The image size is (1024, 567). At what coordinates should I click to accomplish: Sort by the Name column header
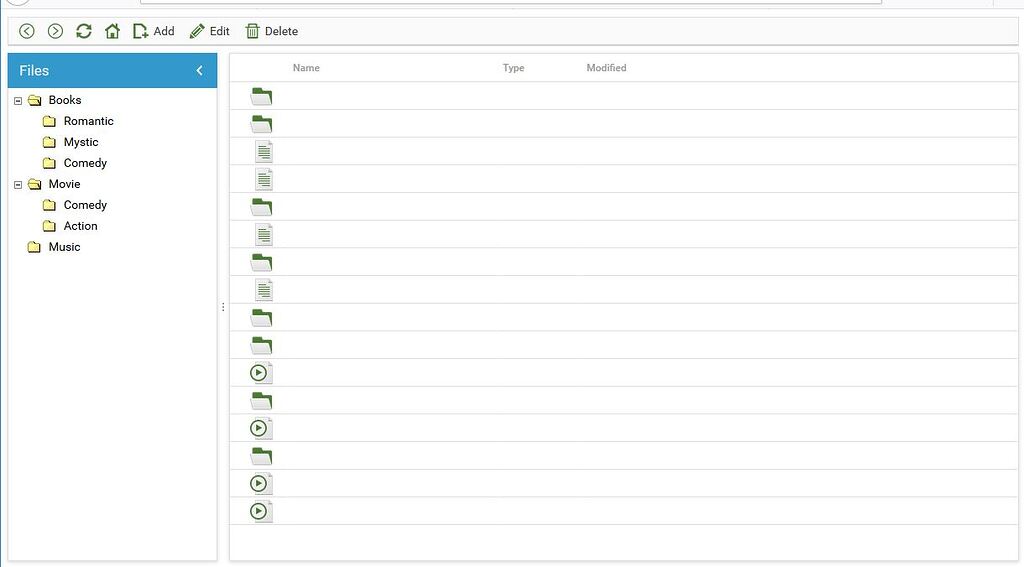pyautogui.click(x=306, y=68)
